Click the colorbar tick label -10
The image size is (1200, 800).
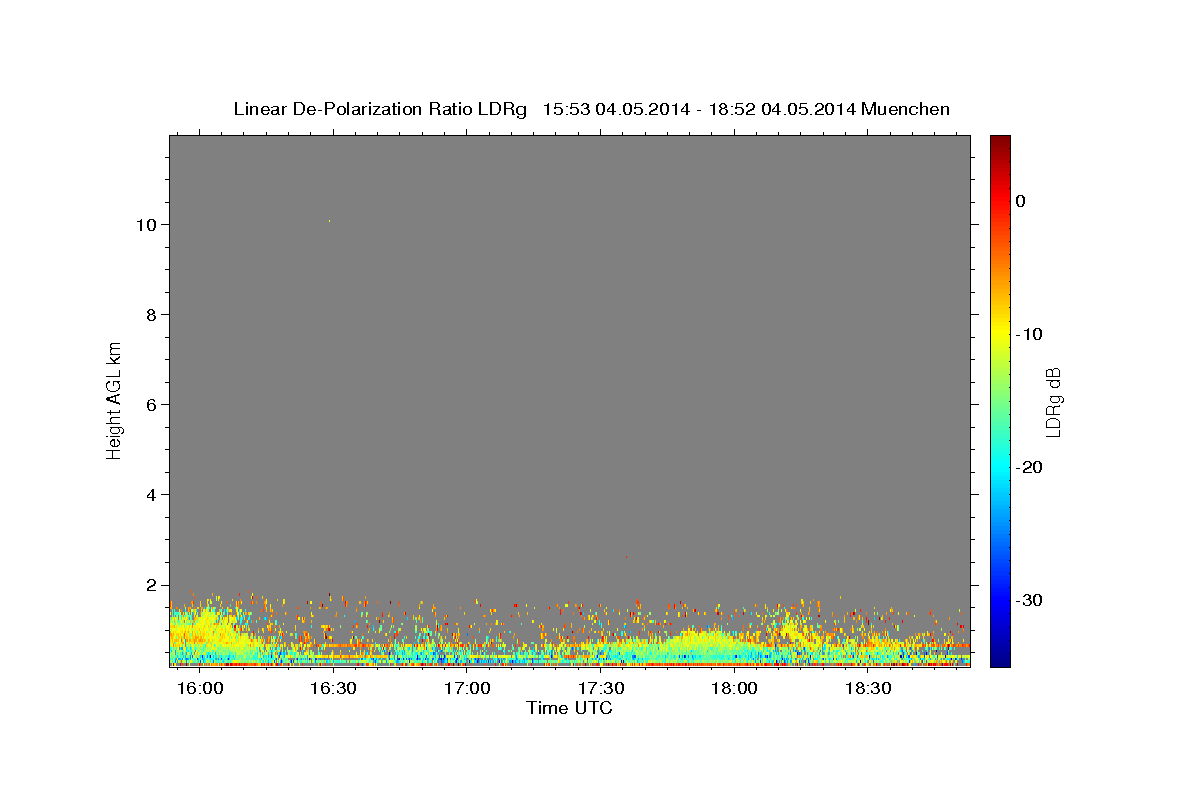(x=1030, y=334)
